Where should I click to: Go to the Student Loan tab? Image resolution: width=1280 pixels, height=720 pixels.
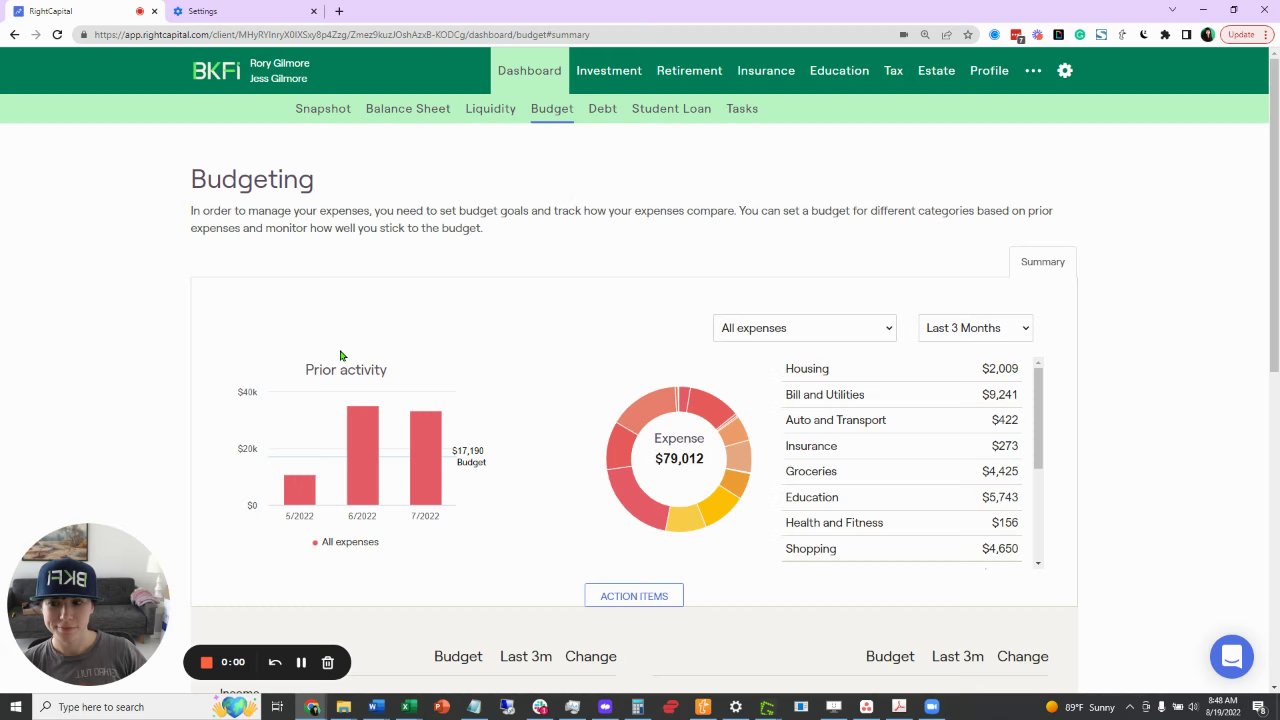click(671, 108)
